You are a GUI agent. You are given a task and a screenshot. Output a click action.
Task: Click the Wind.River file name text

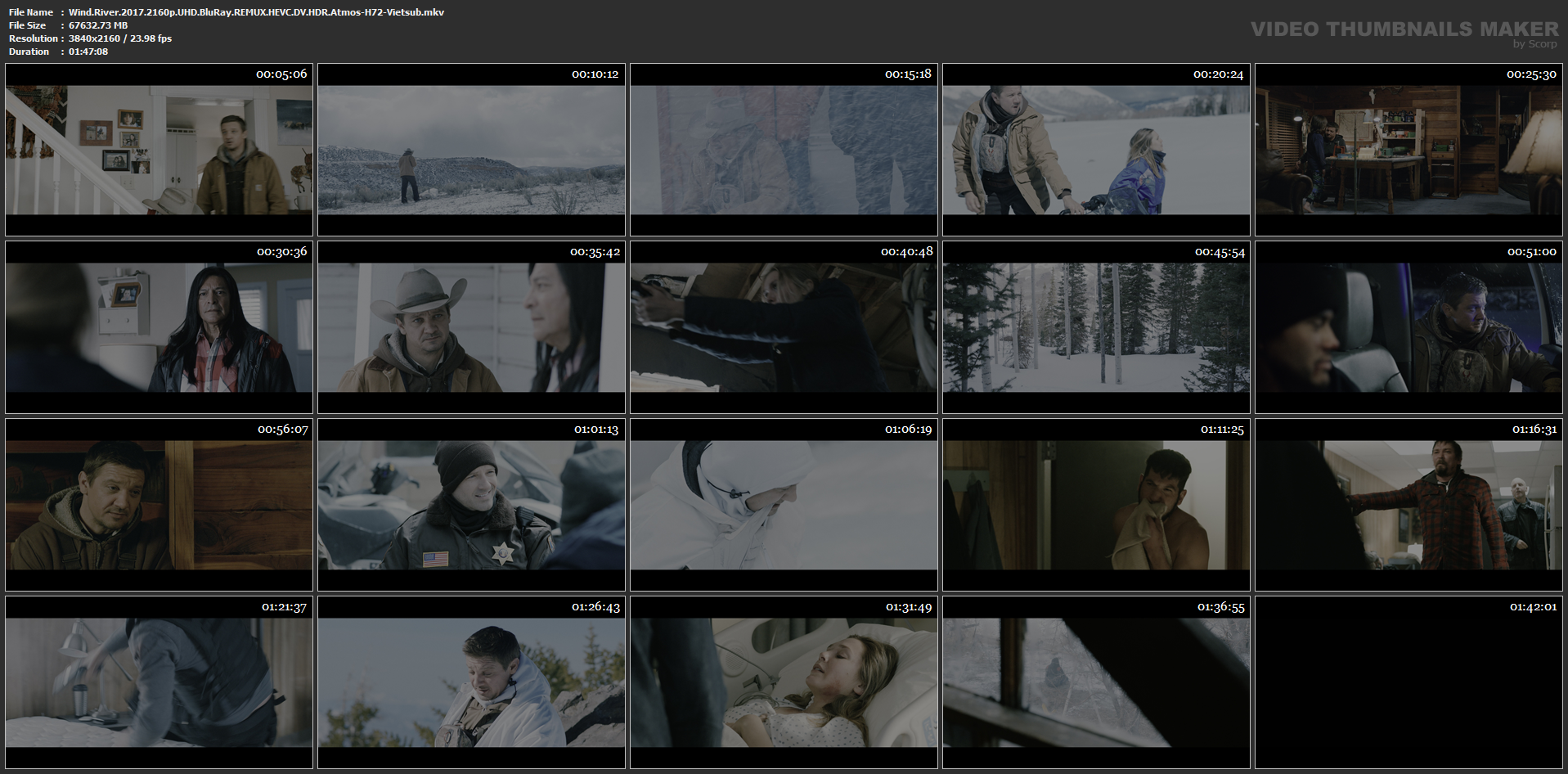(256, 12)
